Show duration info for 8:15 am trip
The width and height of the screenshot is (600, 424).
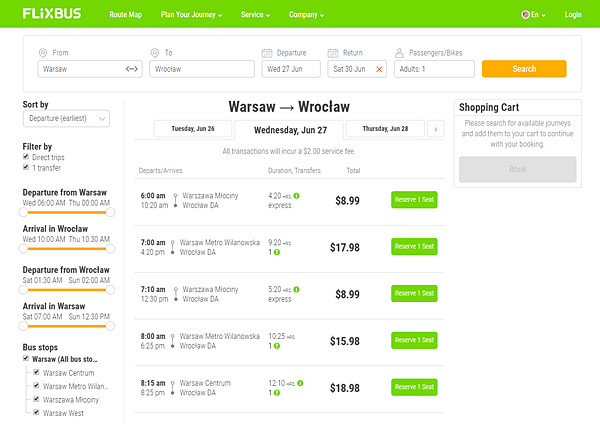(x=300, y=383)
